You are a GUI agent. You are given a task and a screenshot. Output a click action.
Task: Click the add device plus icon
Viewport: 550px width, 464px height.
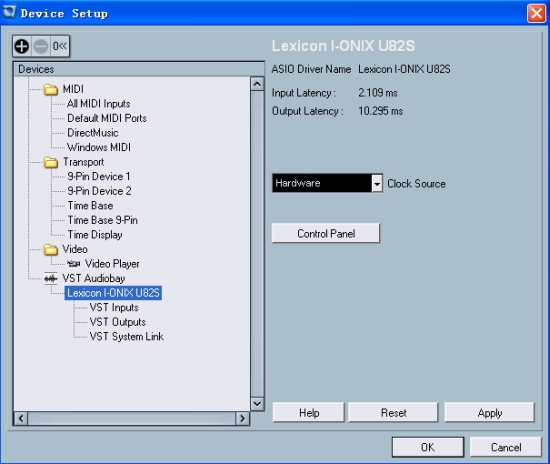(x=22, y=46)
